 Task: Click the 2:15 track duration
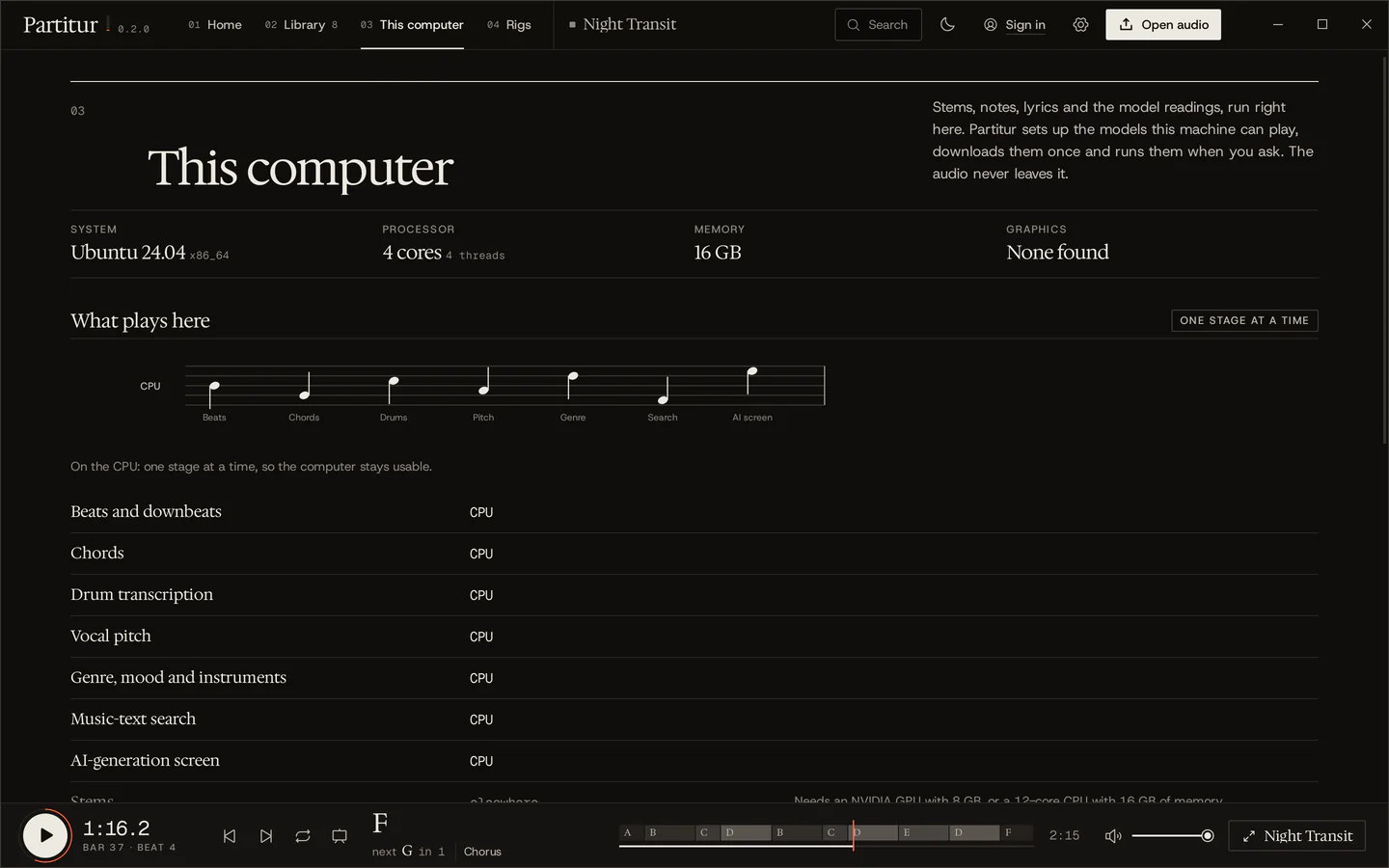pyautogui.click(x=1064, y=836)
